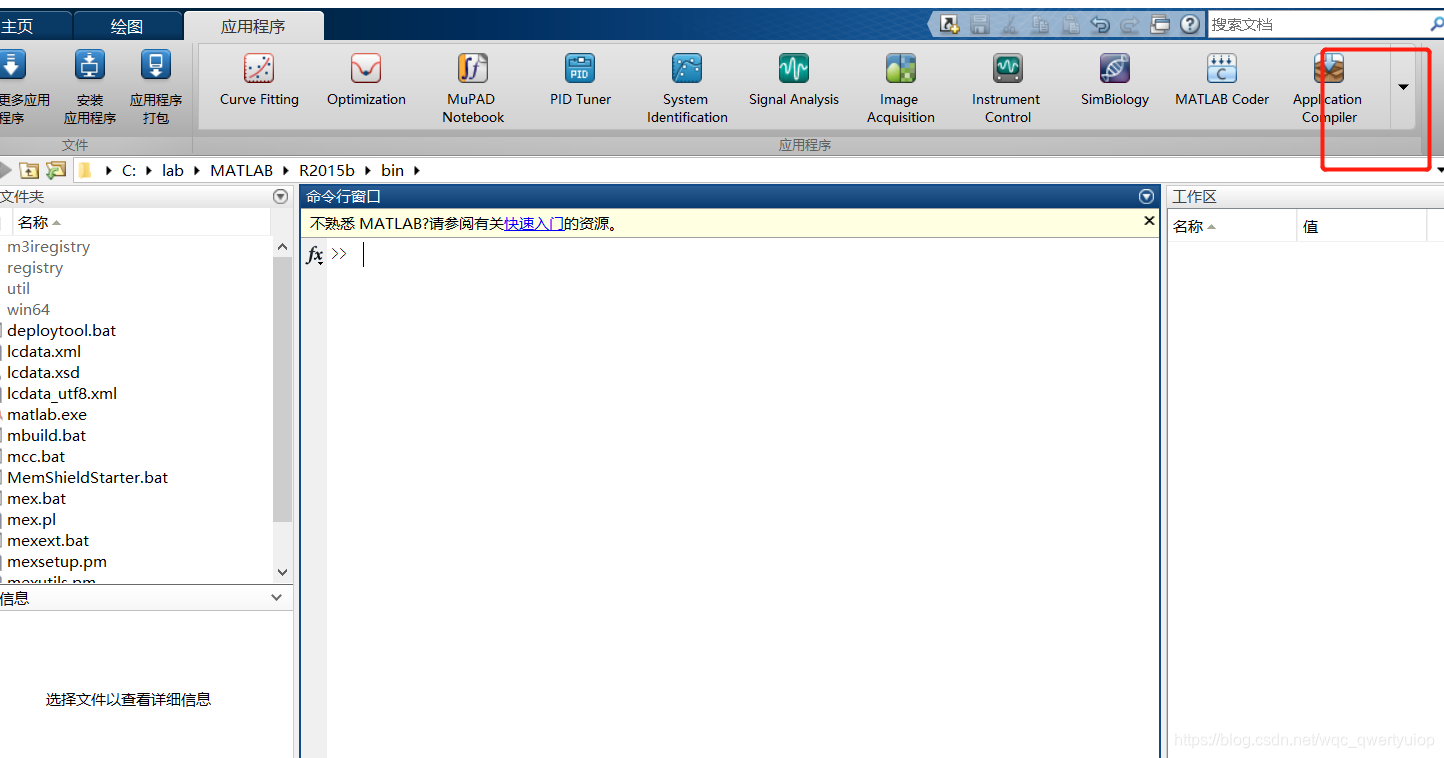
Task: Click the switch windows icon
Action: (1160, 25)
